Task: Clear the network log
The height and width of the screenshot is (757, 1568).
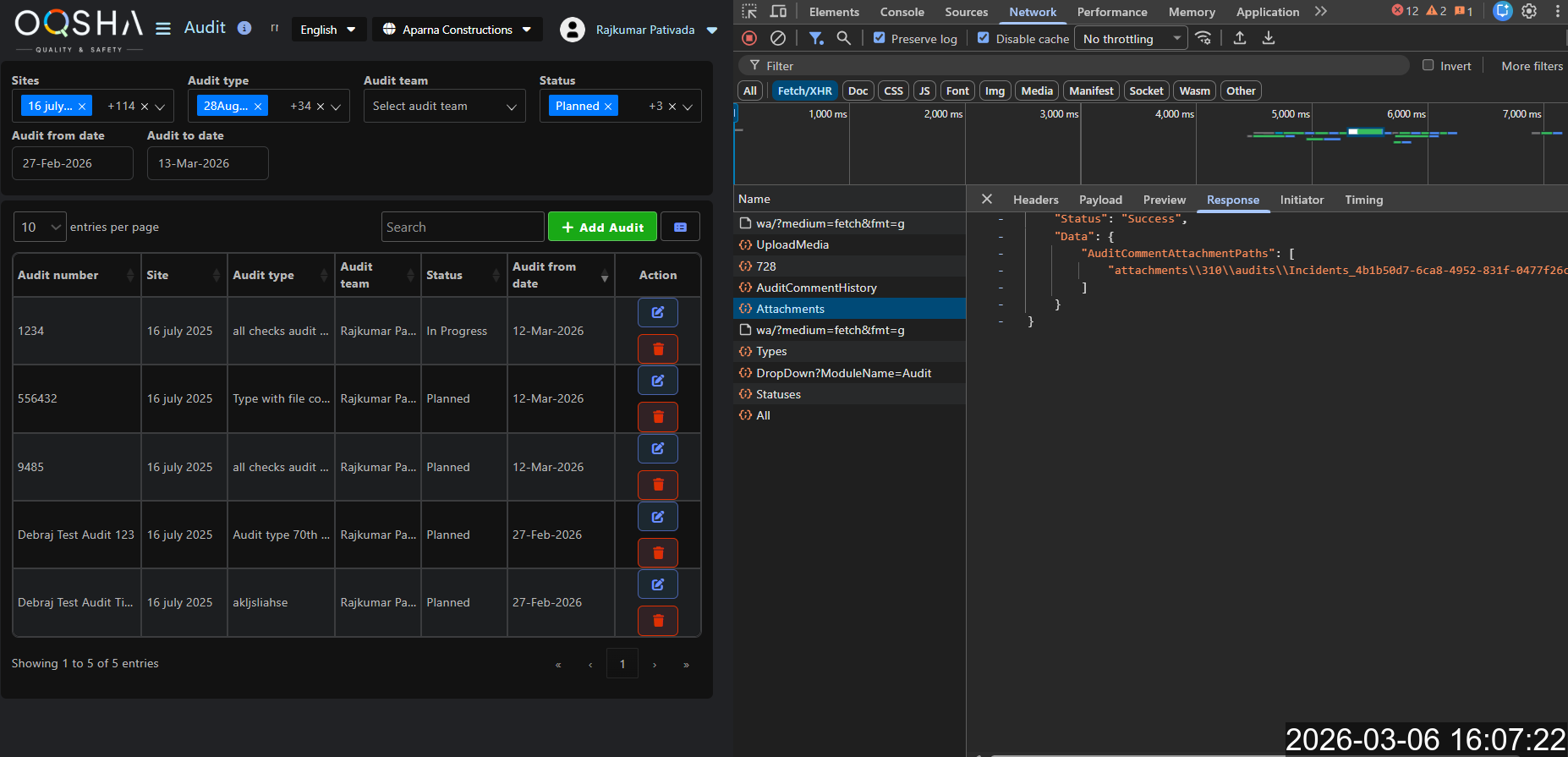Action: coord(778,38)
